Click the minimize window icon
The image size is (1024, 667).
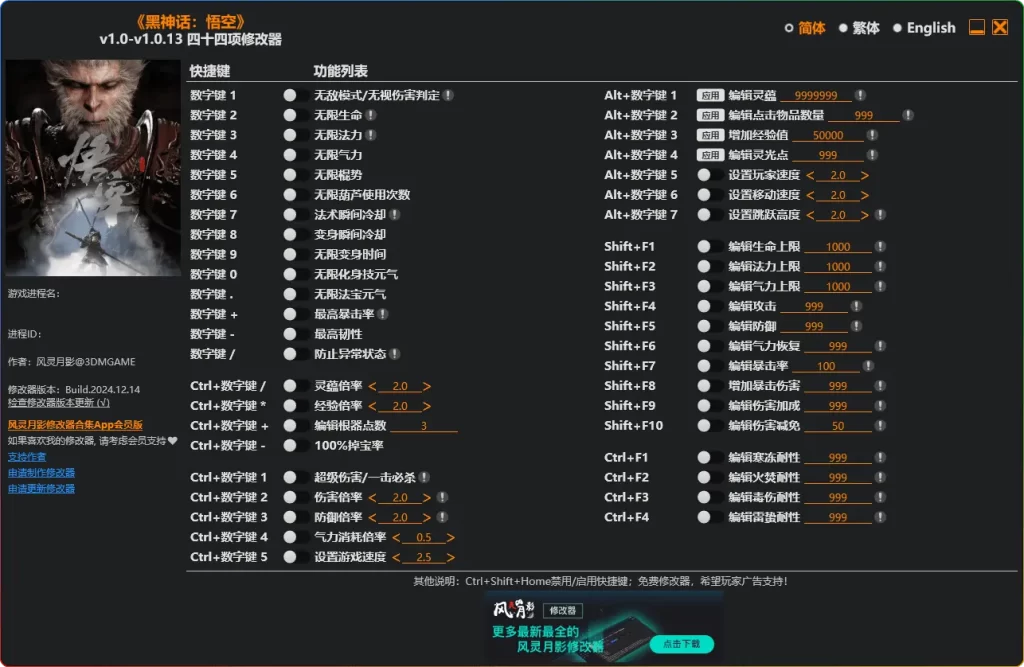976,27
